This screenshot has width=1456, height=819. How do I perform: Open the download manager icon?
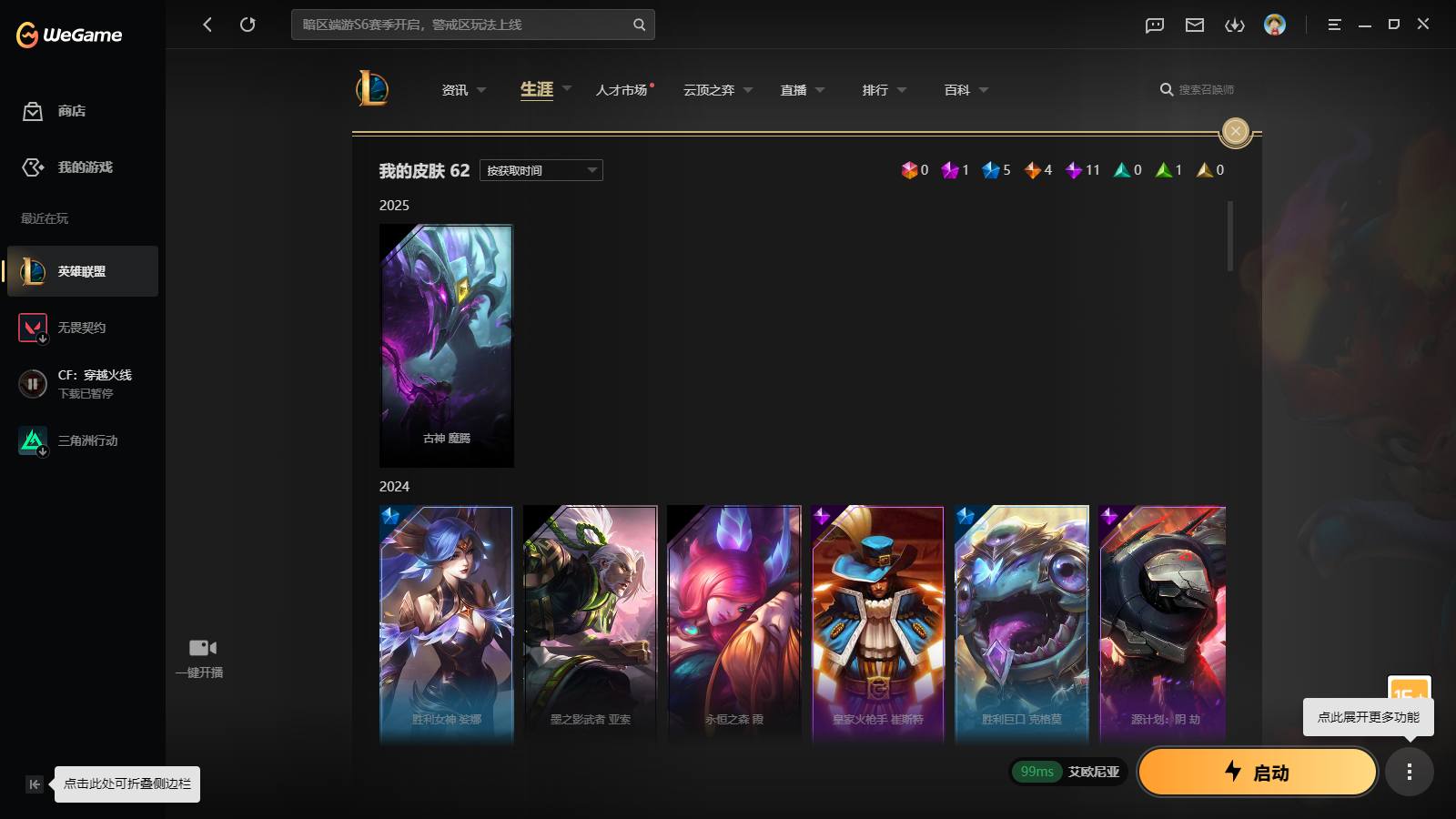click(1235, 25)
